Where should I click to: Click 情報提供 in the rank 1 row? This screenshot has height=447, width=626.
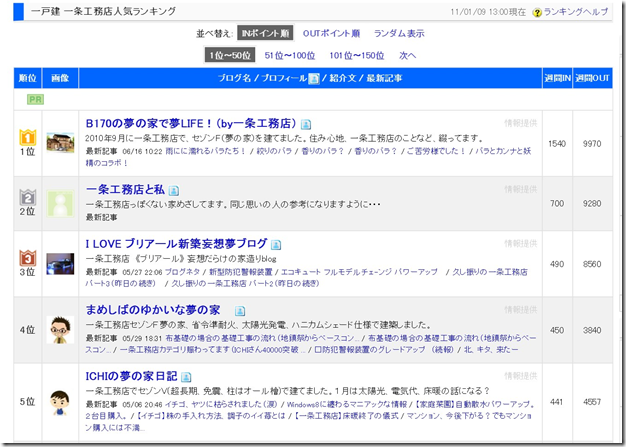(x=521, y=123)
